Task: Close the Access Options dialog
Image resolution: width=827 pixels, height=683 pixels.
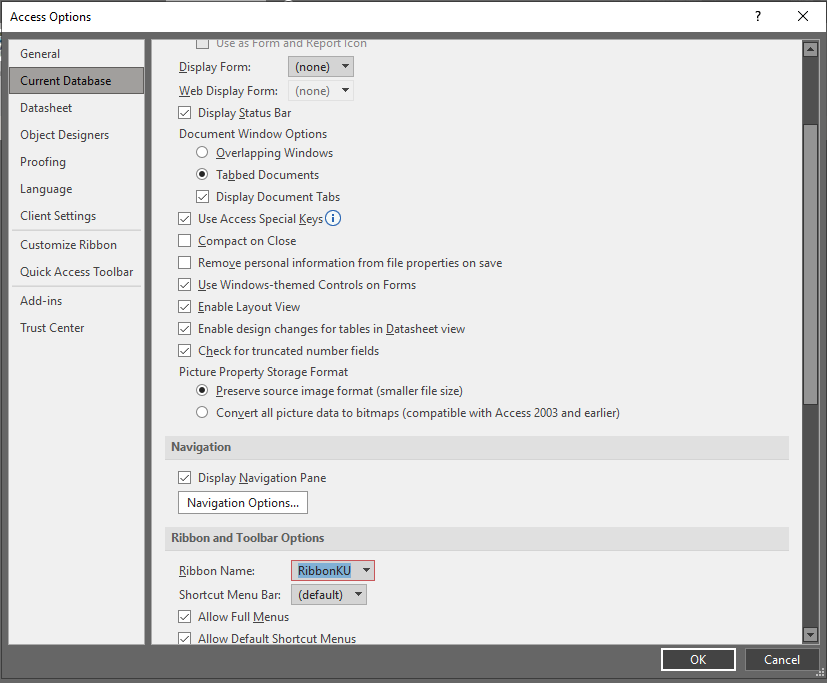Action: click(x=803, y=16)
